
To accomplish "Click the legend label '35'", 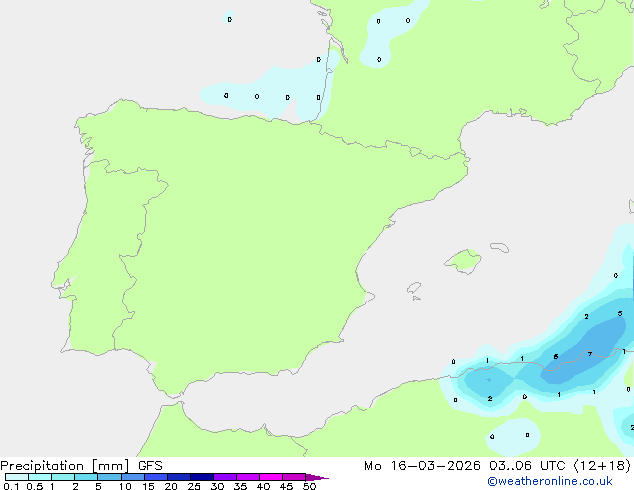I will point(240,486).
